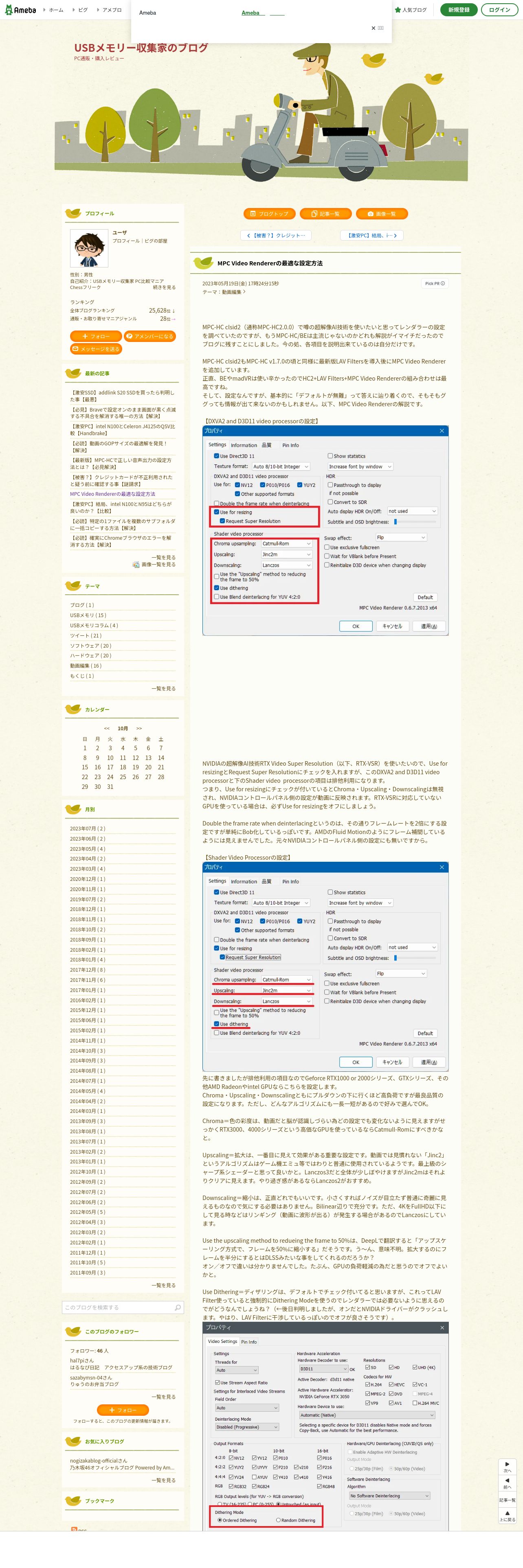Select Random Dithering in the LAV screenshot
The height and width of the screenshot is (1568, 523).
coord(278,1520)
